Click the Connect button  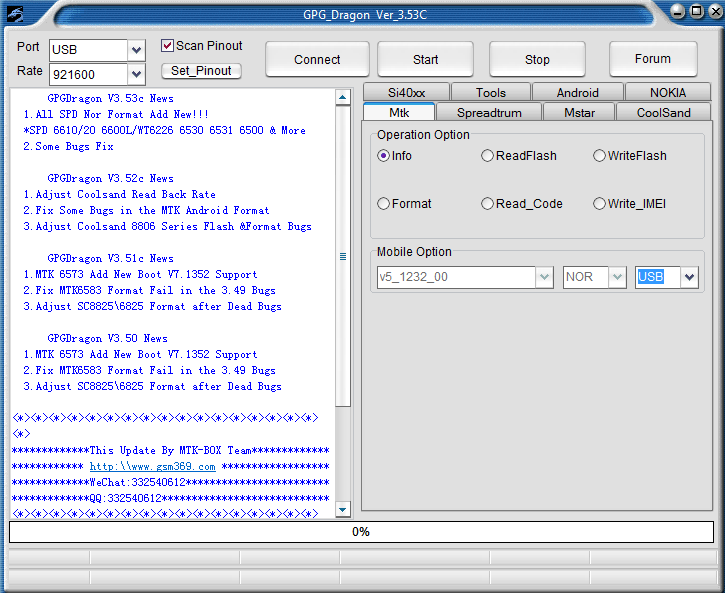click(317, 59)
